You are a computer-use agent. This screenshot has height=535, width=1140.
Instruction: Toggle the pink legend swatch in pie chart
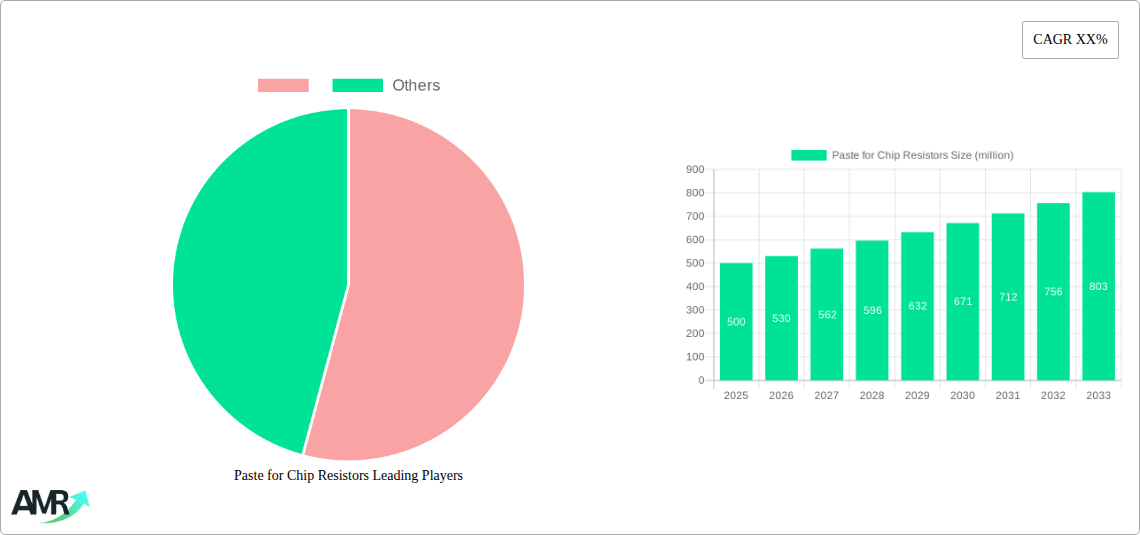(283, 86)
